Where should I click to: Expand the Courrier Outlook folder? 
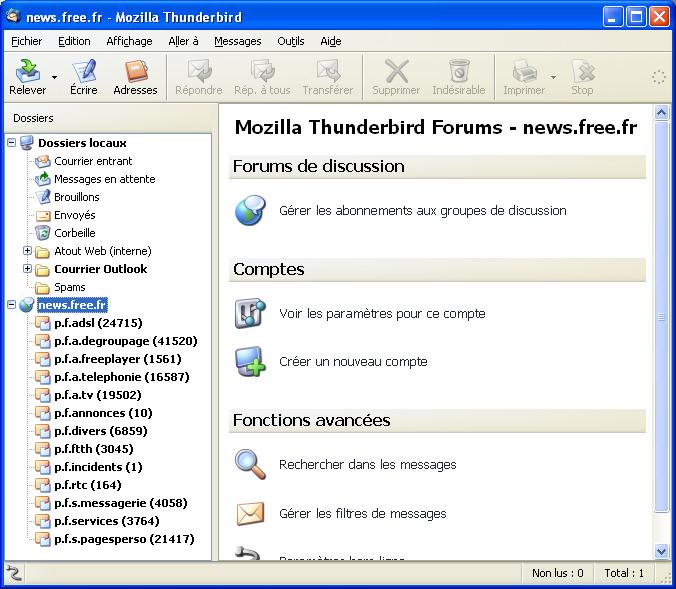[x=27, y=269]
